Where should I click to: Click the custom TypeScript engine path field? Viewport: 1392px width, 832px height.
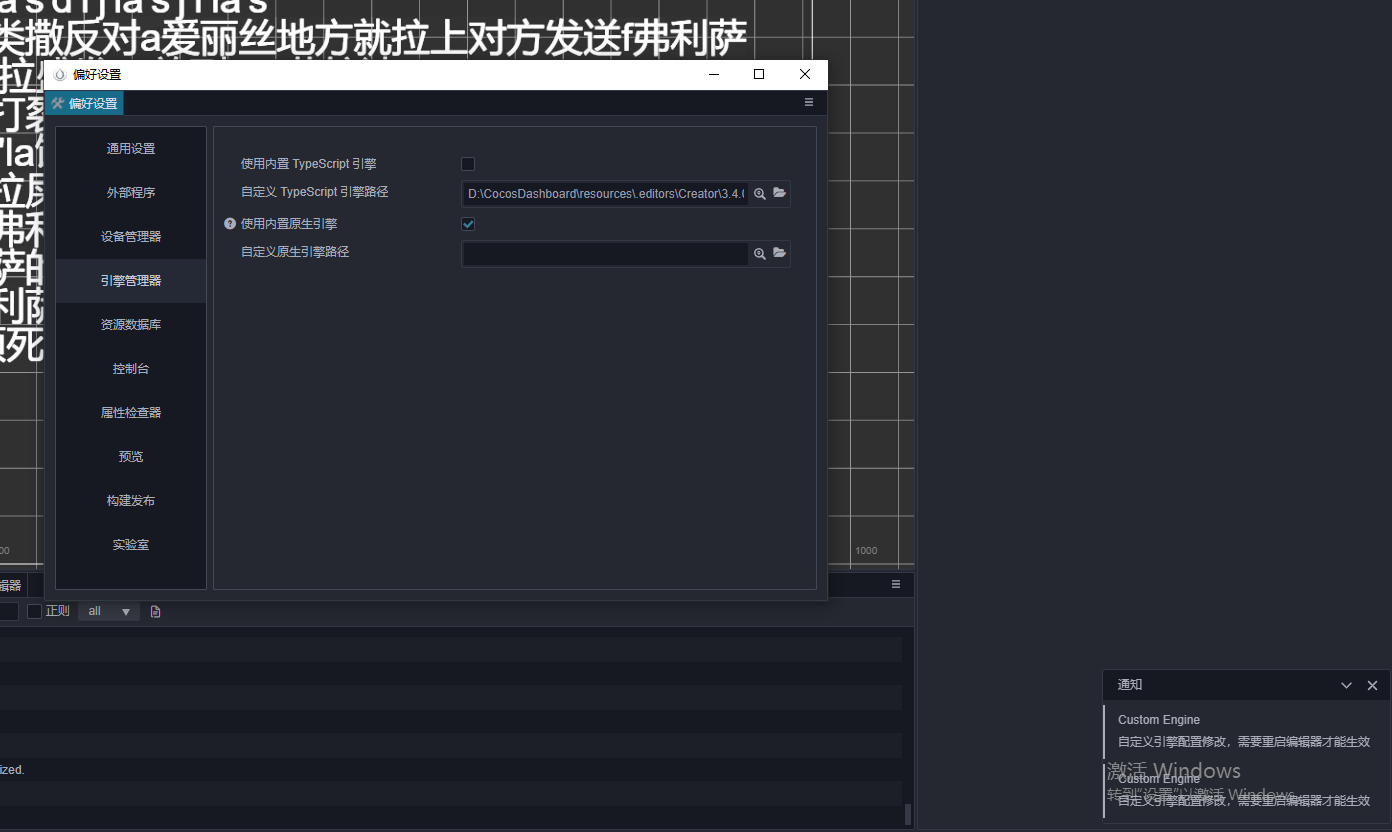pos(606,194)
